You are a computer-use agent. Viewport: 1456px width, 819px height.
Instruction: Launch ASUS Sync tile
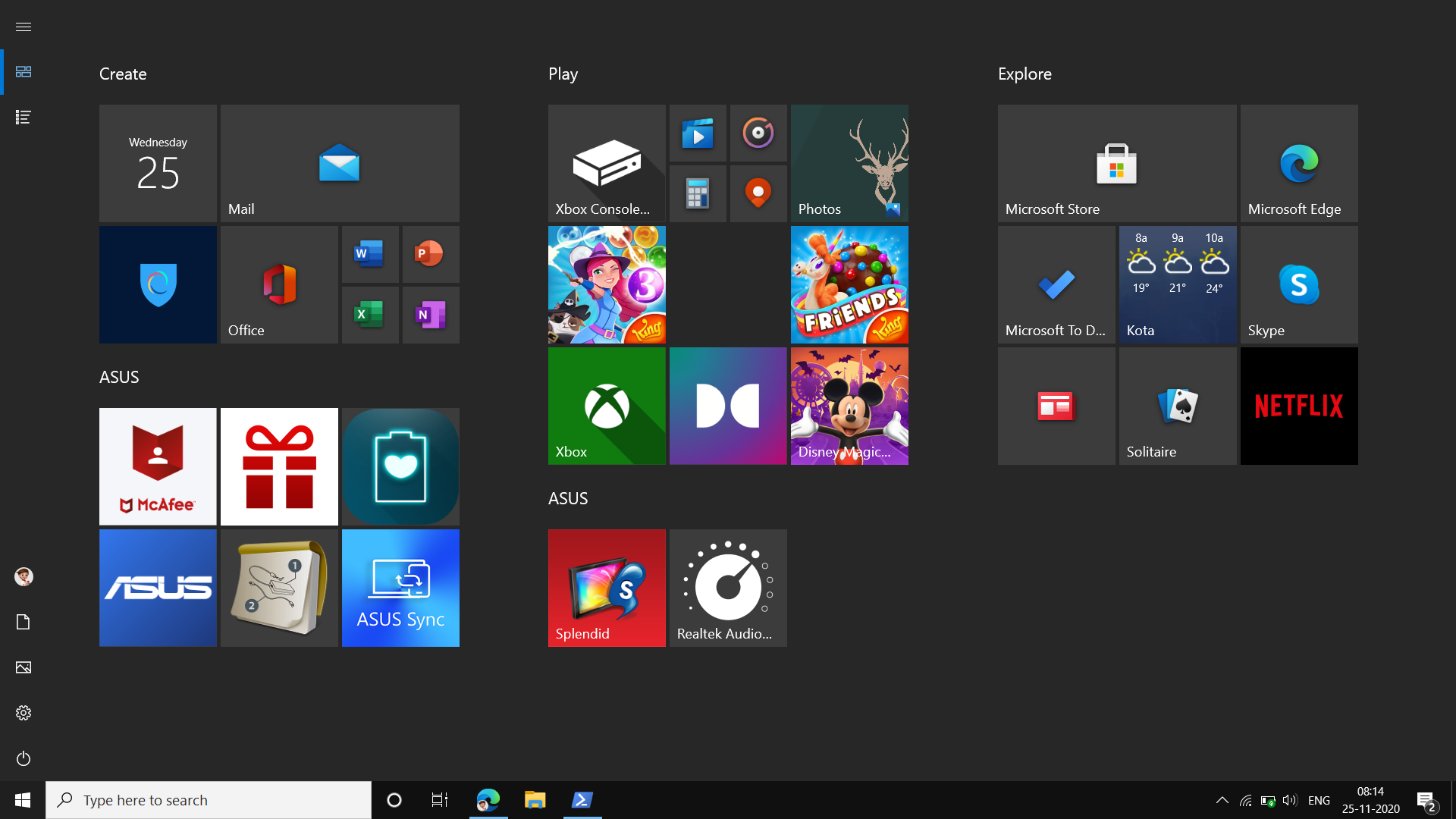tap(400, 588)
